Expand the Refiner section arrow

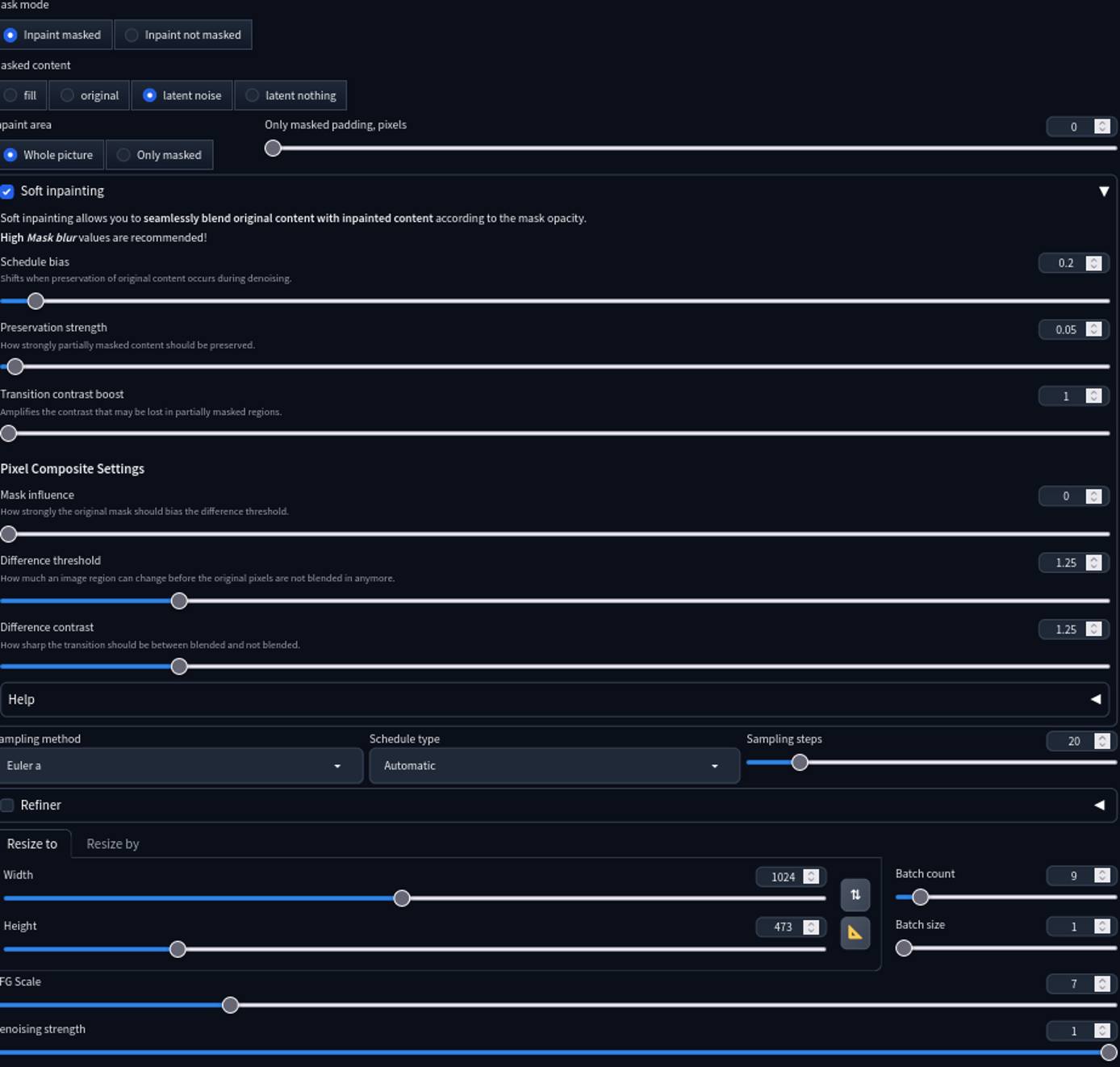click(x=1098, y=805)
